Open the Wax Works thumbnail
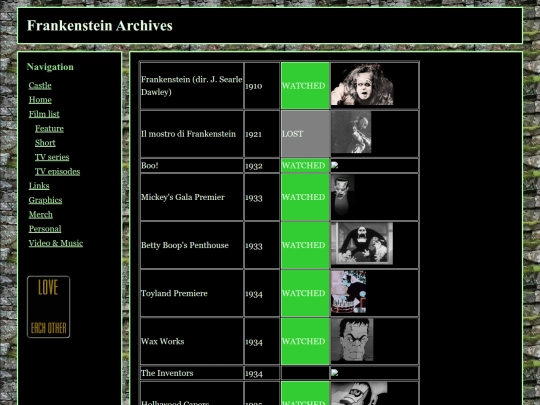 [x=352, y=340]
